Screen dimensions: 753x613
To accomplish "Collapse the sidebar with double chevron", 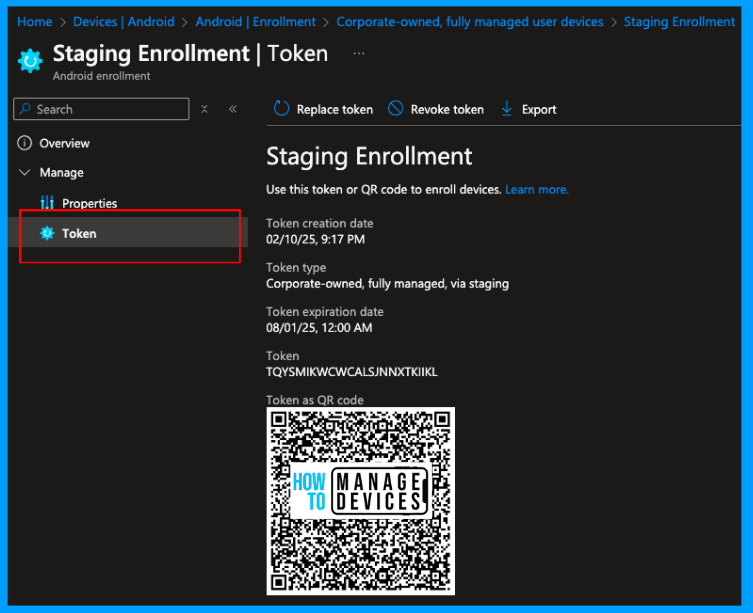I will [x=233, y=109].
